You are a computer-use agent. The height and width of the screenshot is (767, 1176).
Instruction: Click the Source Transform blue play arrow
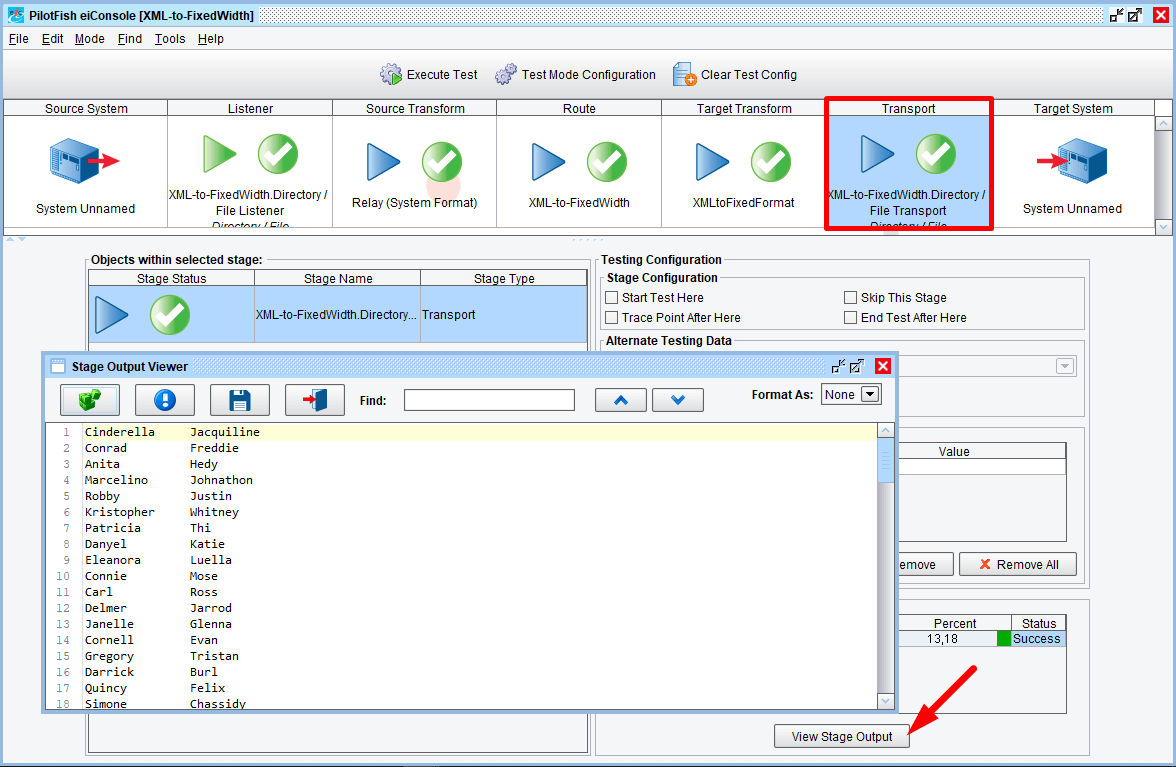(383, 162)
